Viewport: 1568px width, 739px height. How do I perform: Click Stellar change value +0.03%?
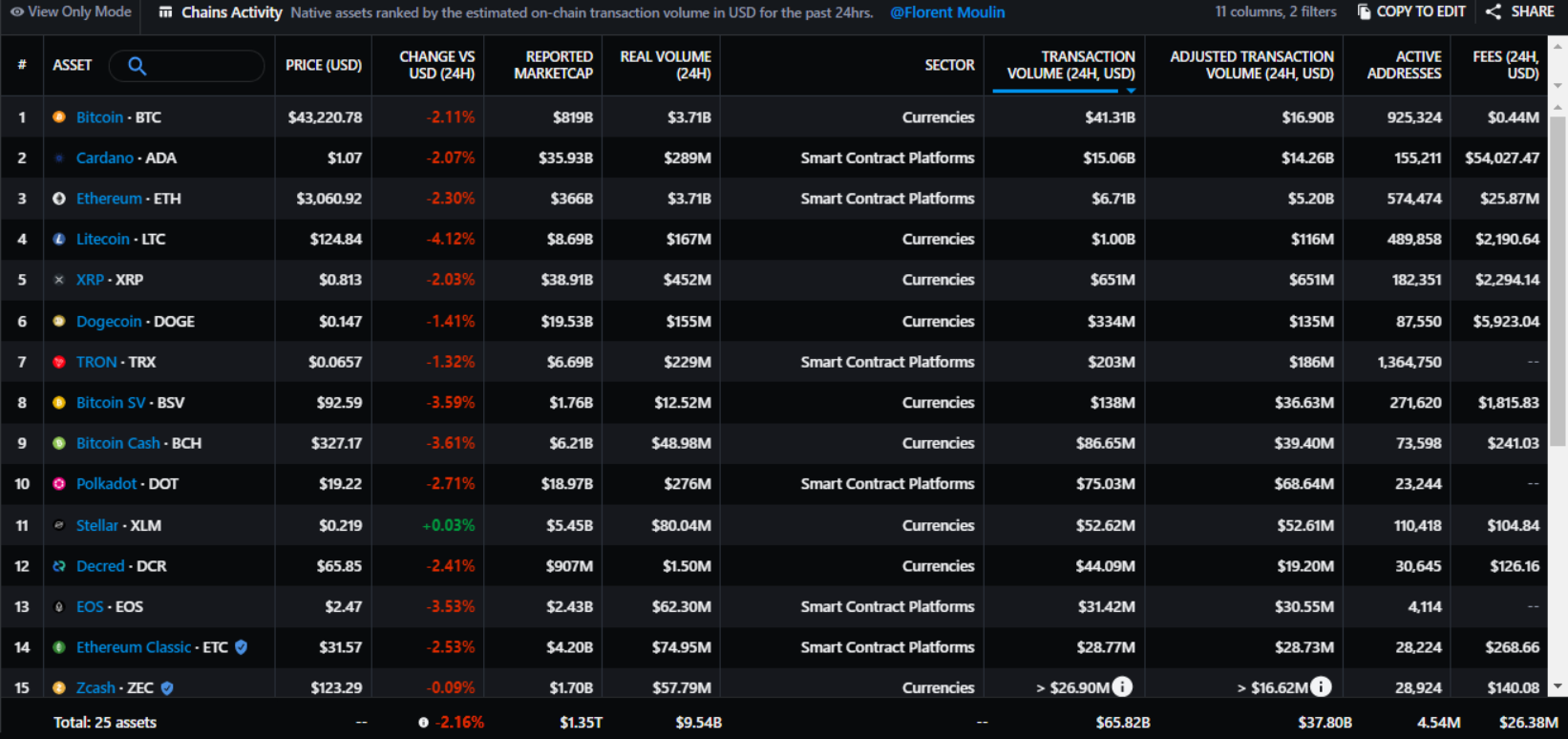[448, 525]
